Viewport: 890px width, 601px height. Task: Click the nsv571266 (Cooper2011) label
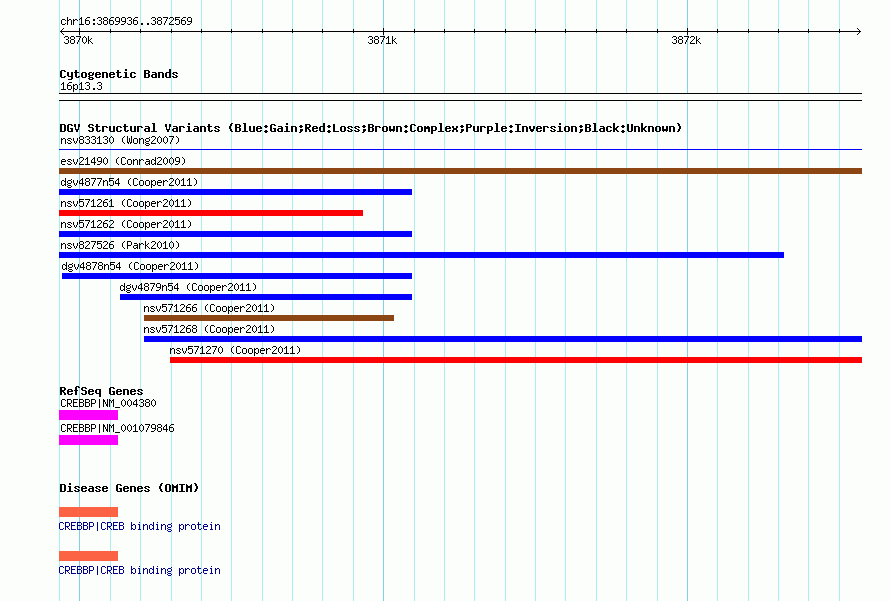209,308
